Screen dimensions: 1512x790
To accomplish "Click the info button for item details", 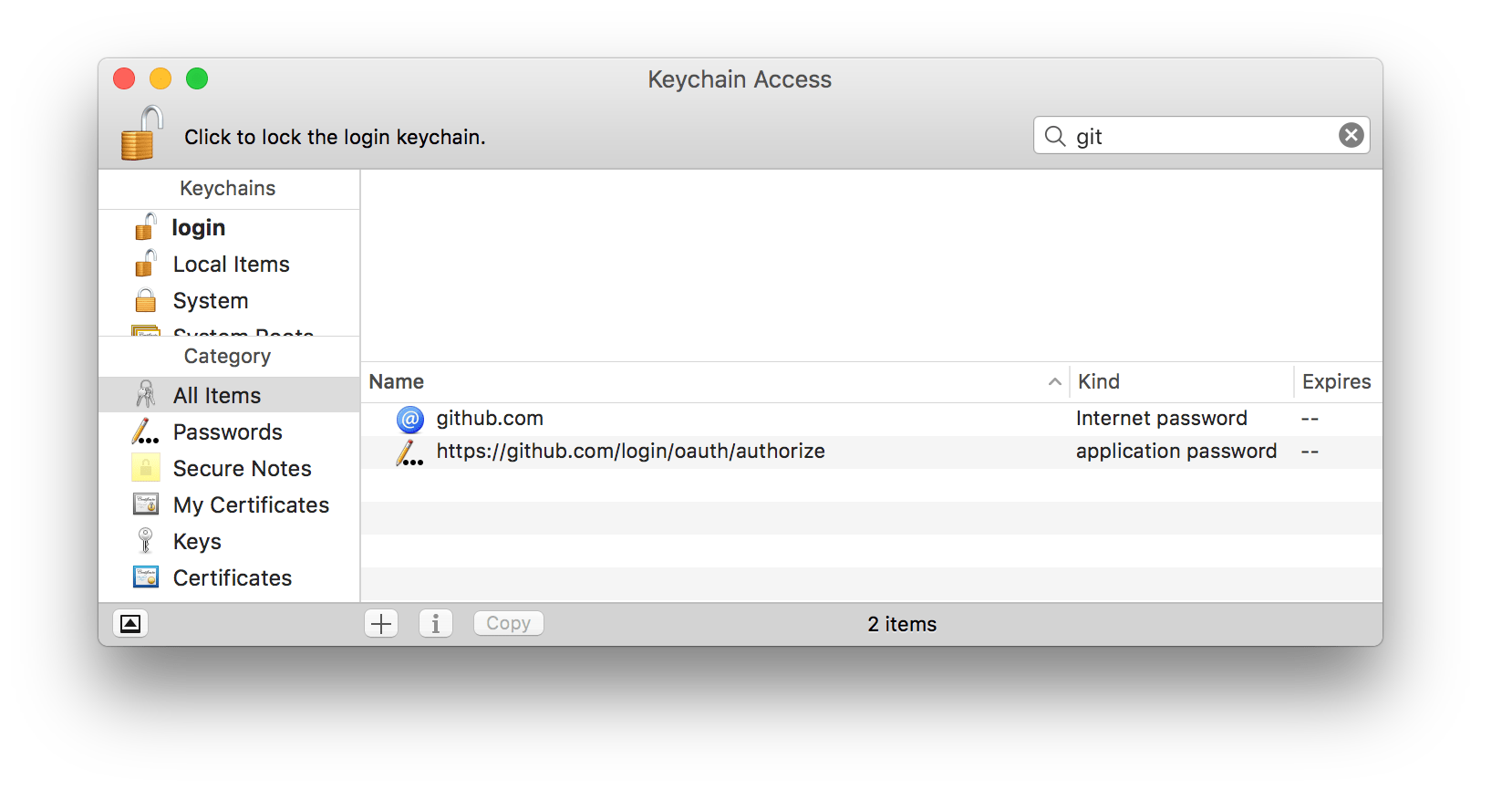I will [x=436, y=624].
